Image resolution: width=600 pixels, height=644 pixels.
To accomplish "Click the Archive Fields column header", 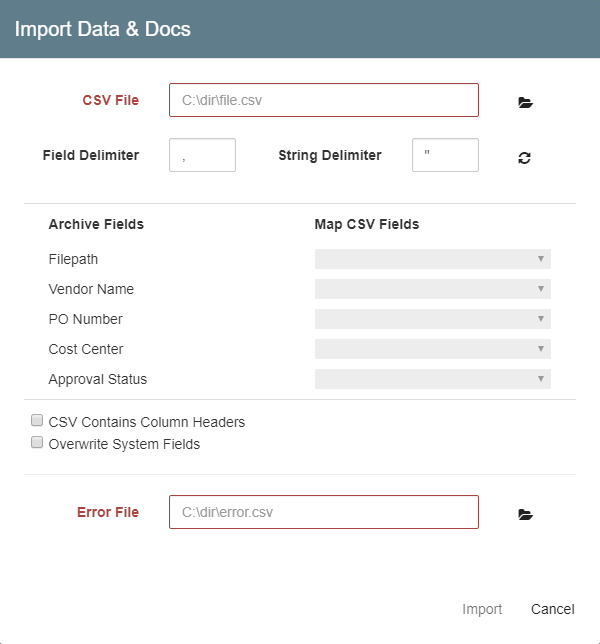I will click(96, 224).
